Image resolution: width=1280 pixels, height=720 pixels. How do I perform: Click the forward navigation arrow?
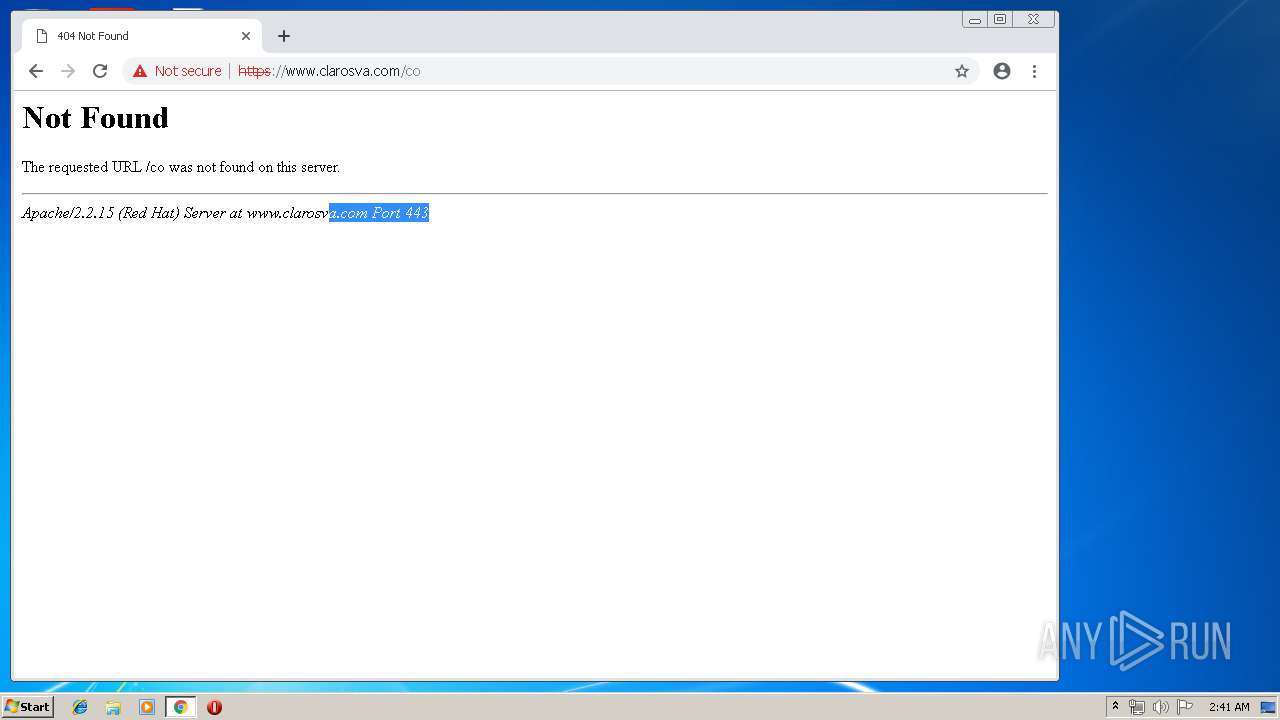tap(68, 71)
